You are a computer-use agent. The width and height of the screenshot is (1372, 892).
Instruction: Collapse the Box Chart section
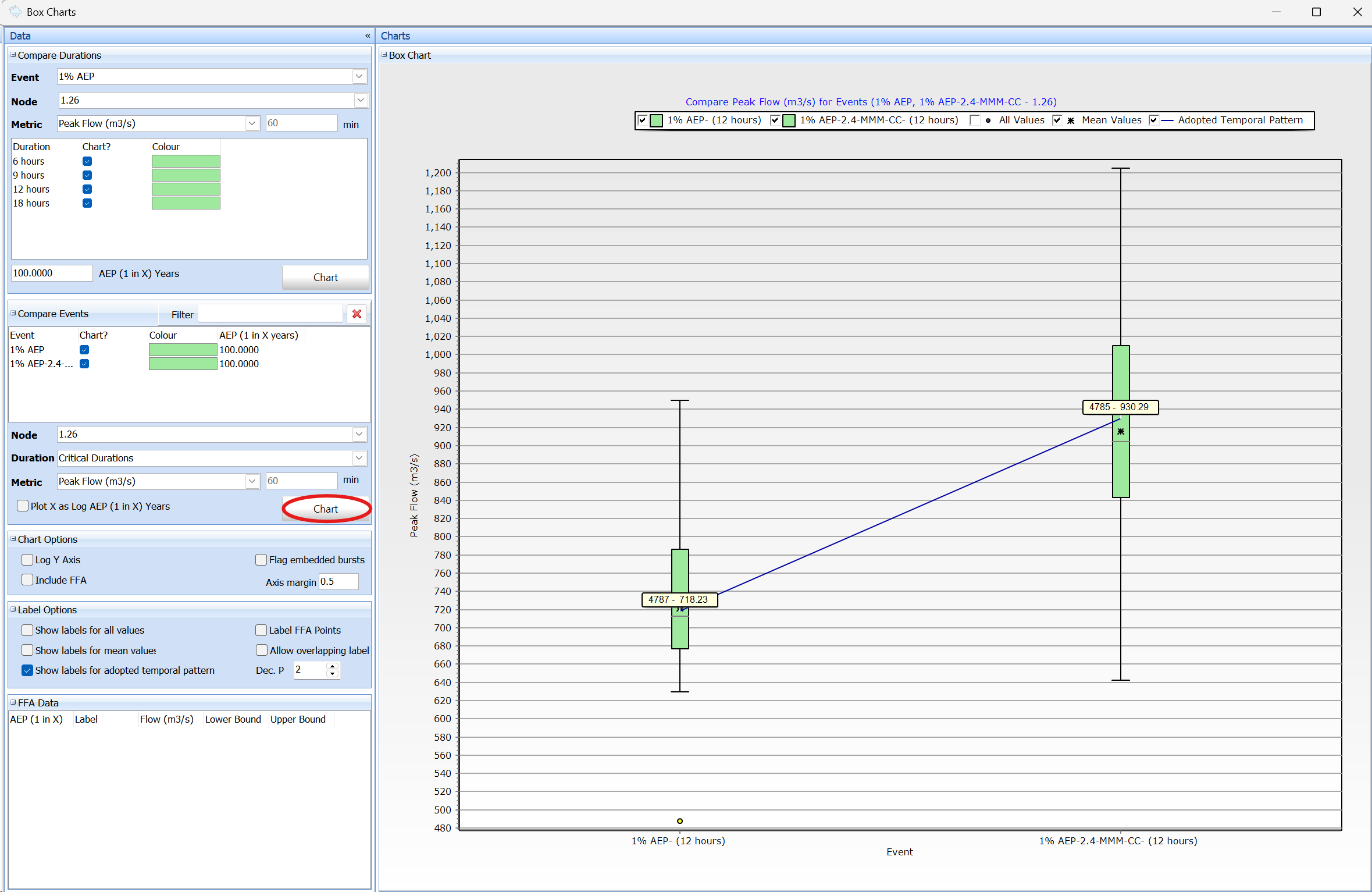(384, 55)
